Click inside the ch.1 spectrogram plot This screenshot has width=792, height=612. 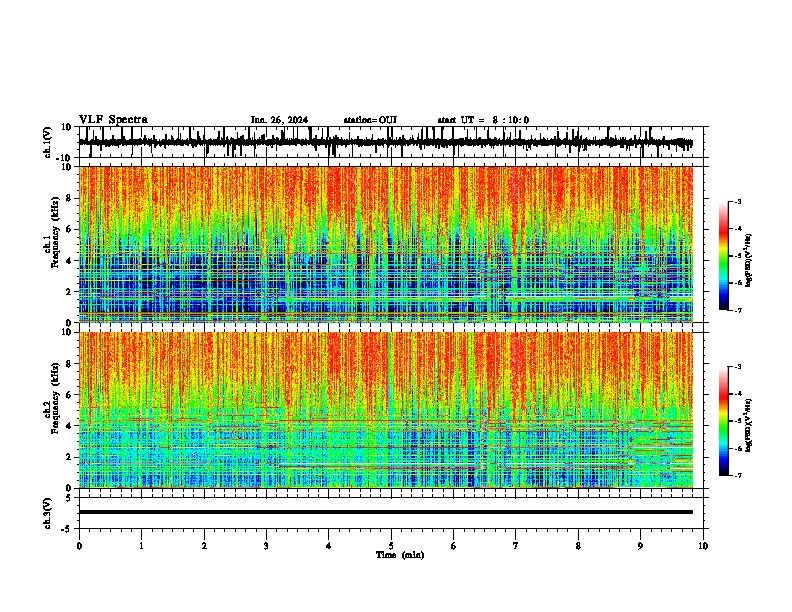(x=386, y=244)
